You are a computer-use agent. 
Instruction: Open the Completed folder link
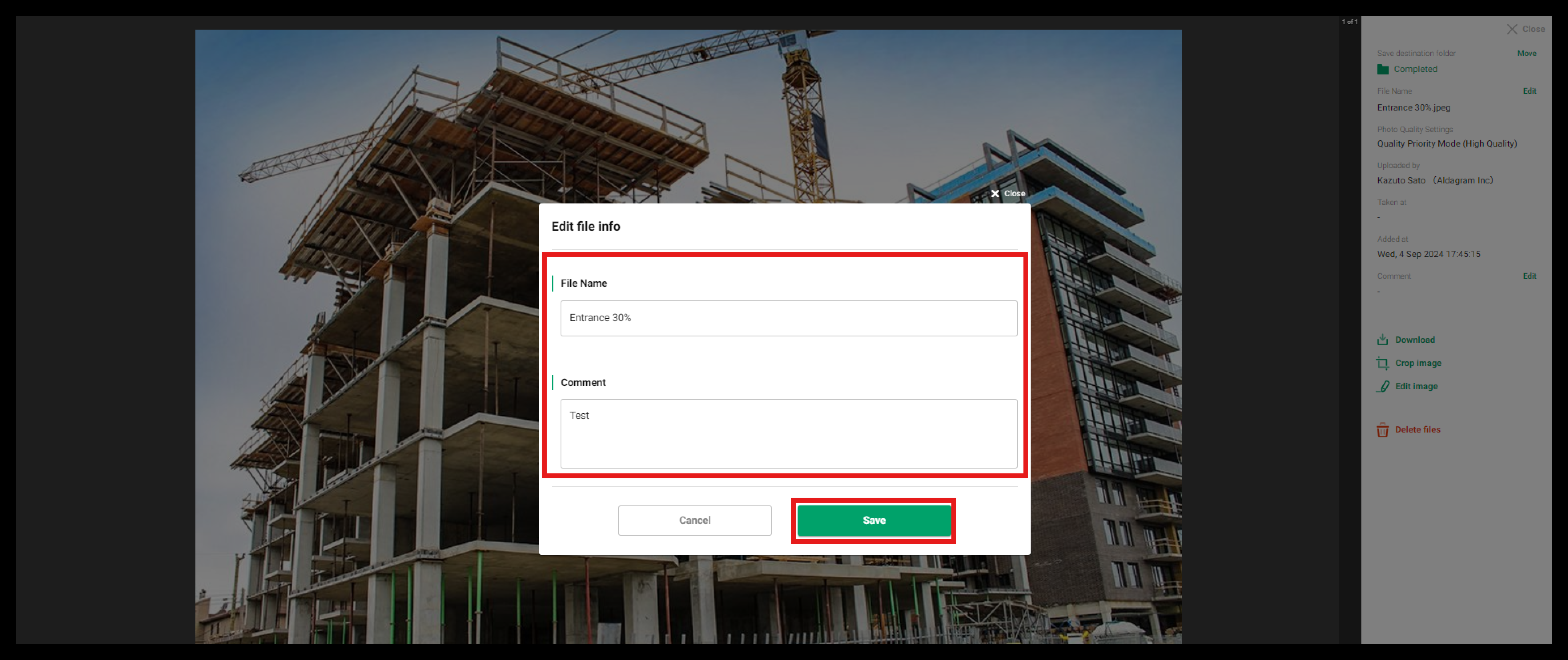tap(1415, 69)
